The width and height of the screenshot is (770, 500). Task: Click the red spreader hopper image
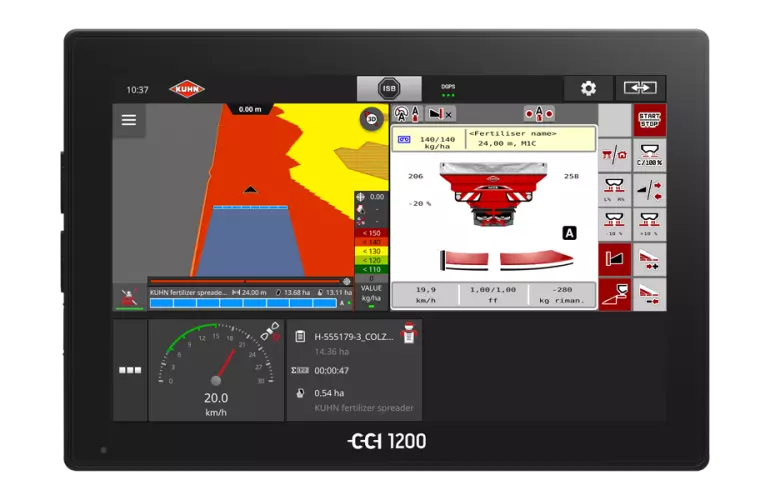coord(493,194)
